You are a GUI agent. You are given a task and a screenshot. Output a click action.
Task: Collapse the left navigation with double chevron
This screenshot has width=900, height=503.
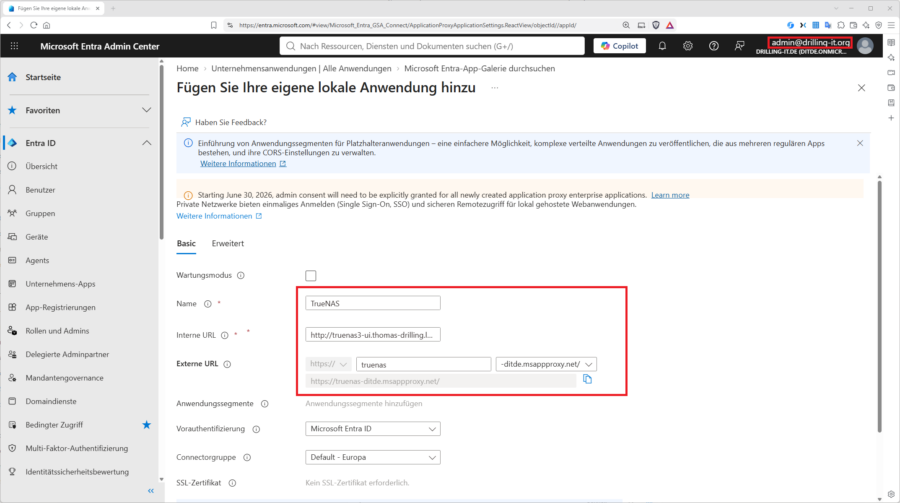pos(151,491)
